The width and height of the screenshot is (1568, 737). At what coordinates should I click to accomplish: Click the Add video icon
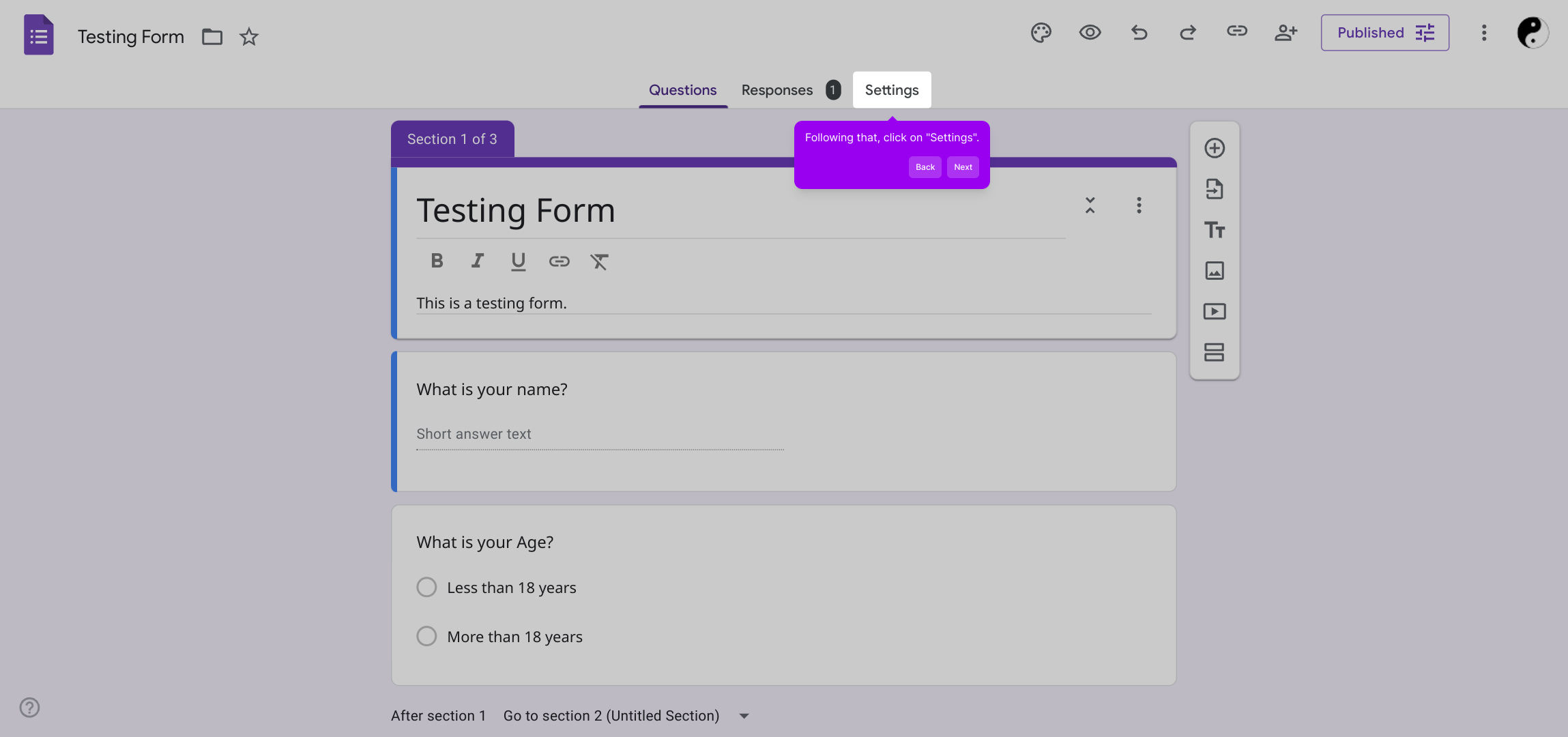(1214, 312)
